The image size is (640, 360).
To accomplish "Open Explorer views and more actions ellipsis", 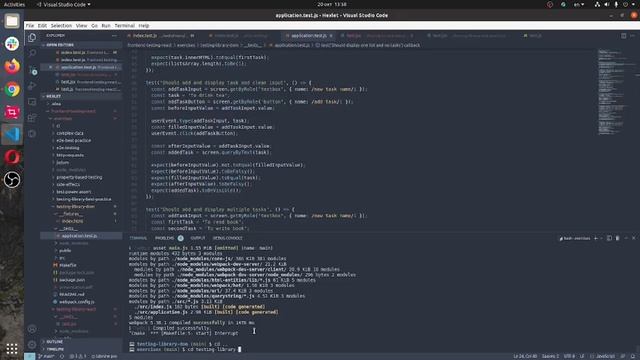I will (x=114, y=36).
